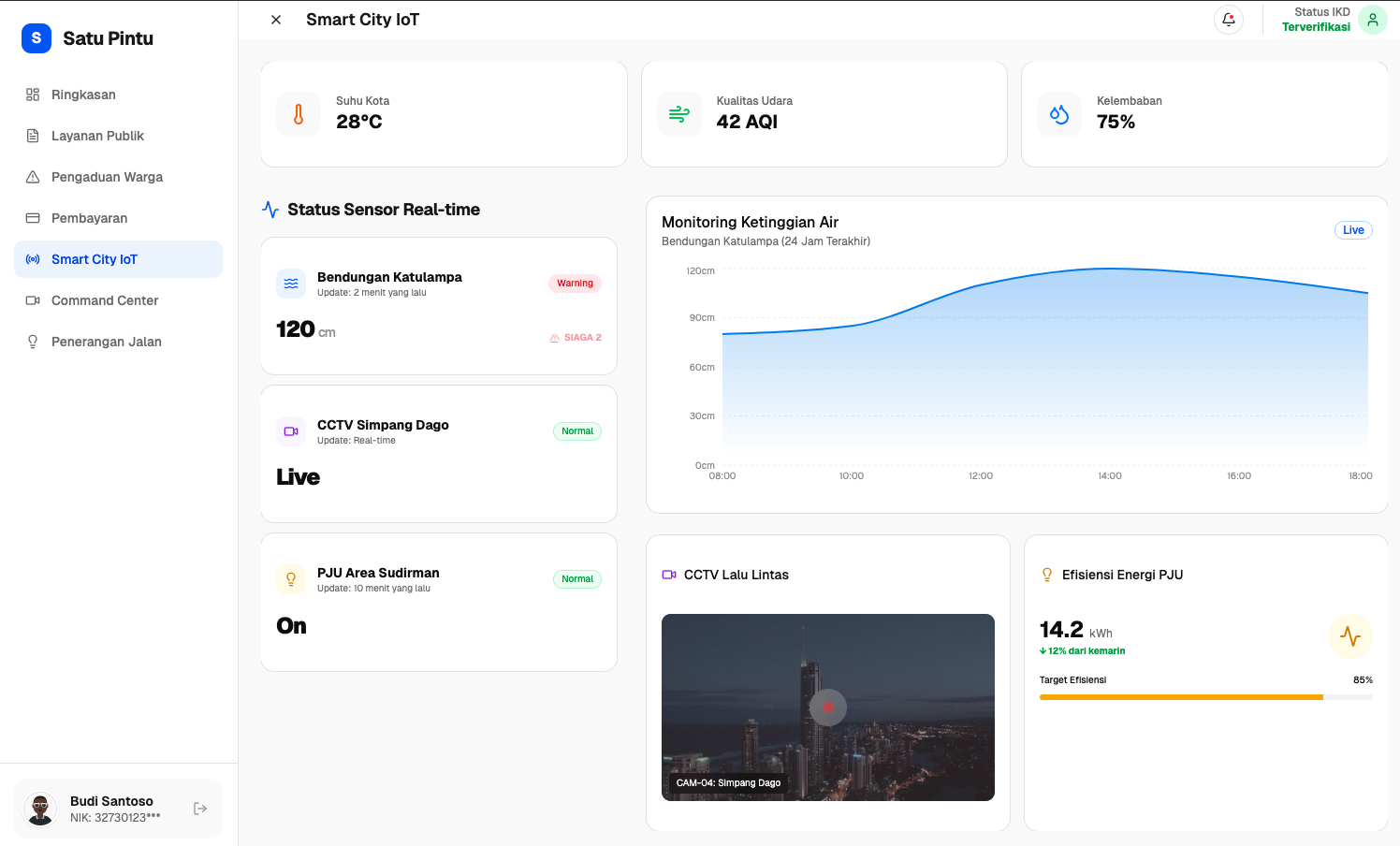Toggle the Warning badge on Bendungan Katulampa
The height and width of the screenshot is (846, 1400).
click(575, 283)
